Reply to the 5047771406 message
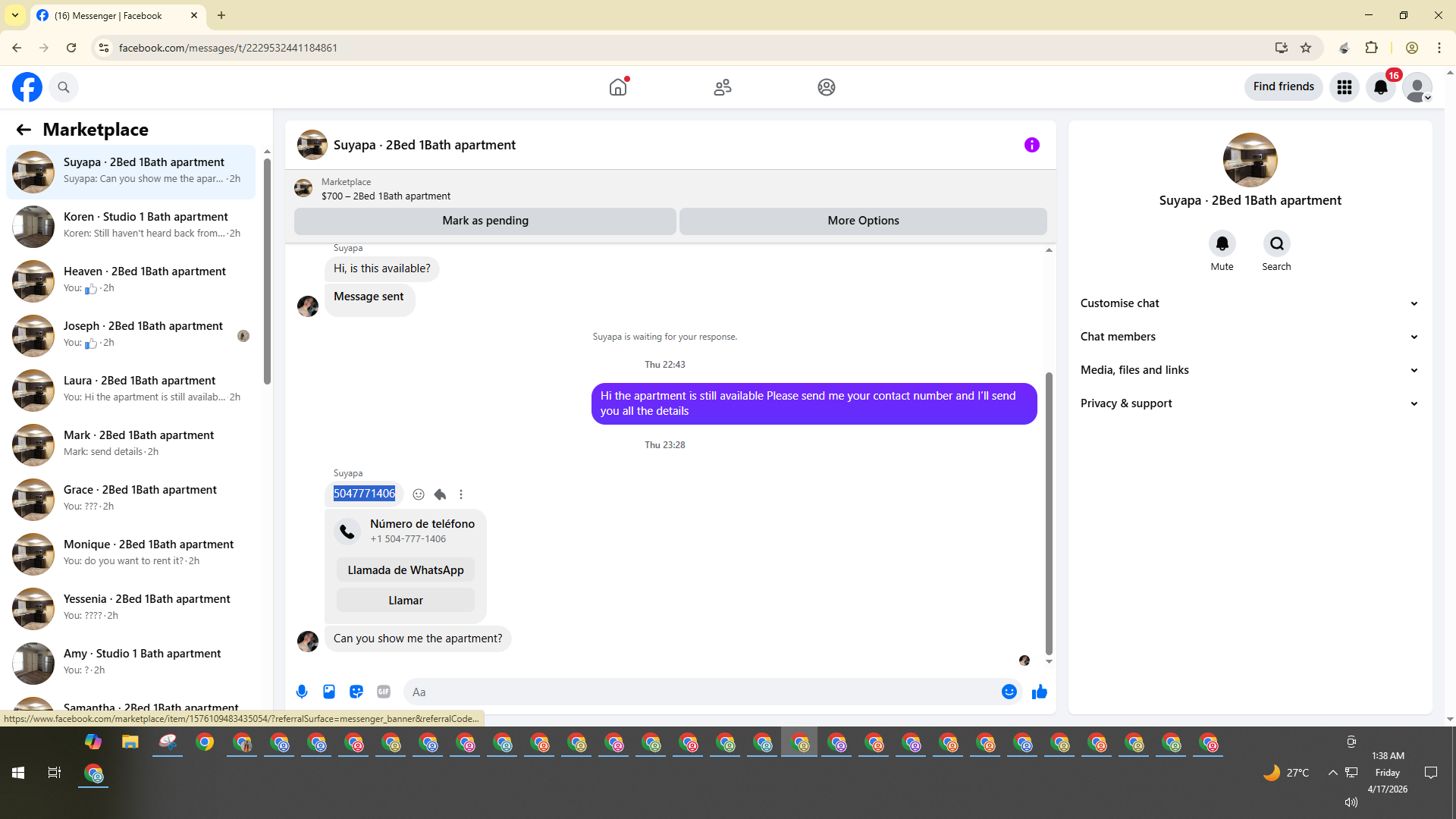This screenshot has height=819, width=1456. point(440,494)
